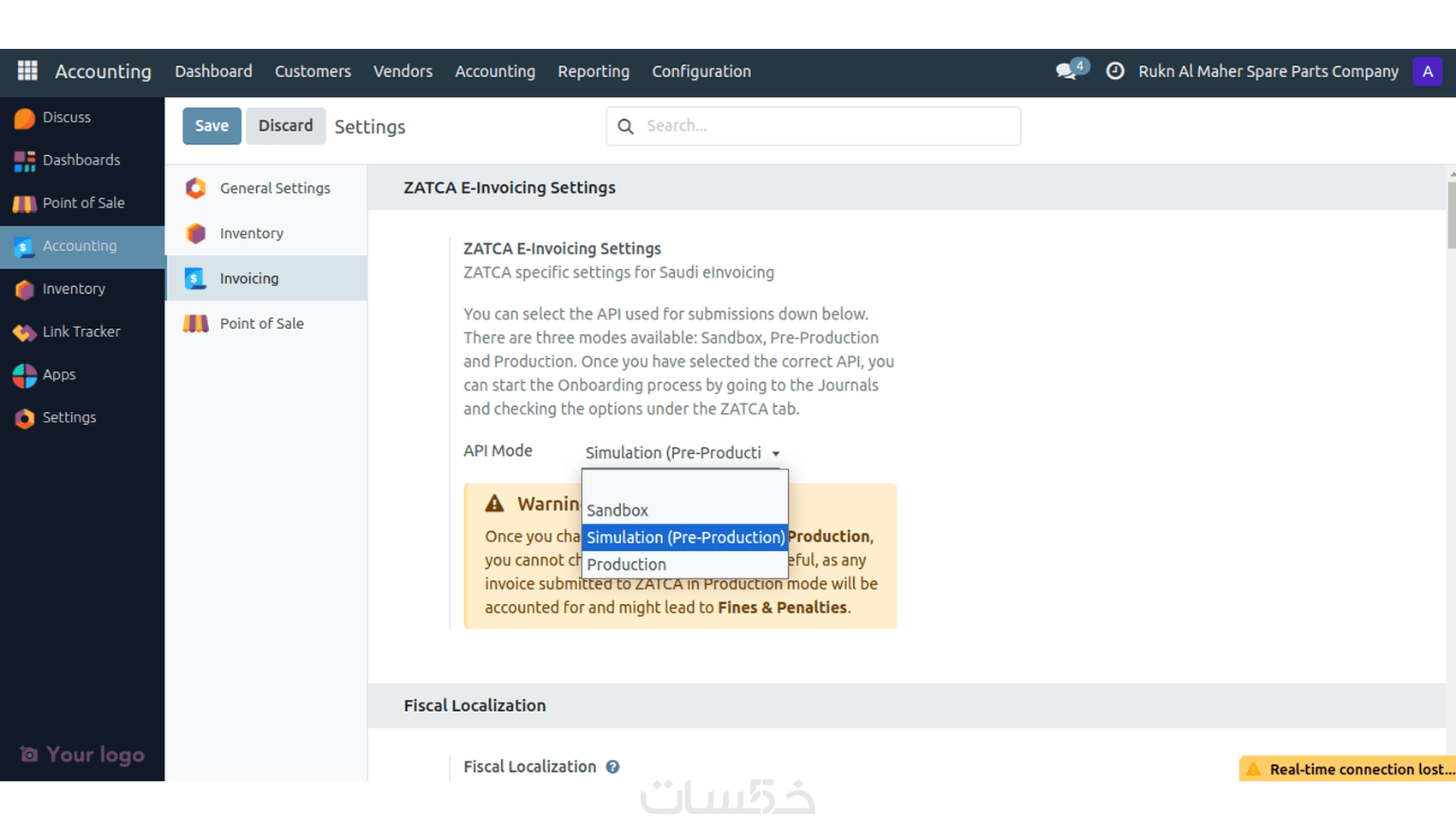Open the Configuration menu

701,71
